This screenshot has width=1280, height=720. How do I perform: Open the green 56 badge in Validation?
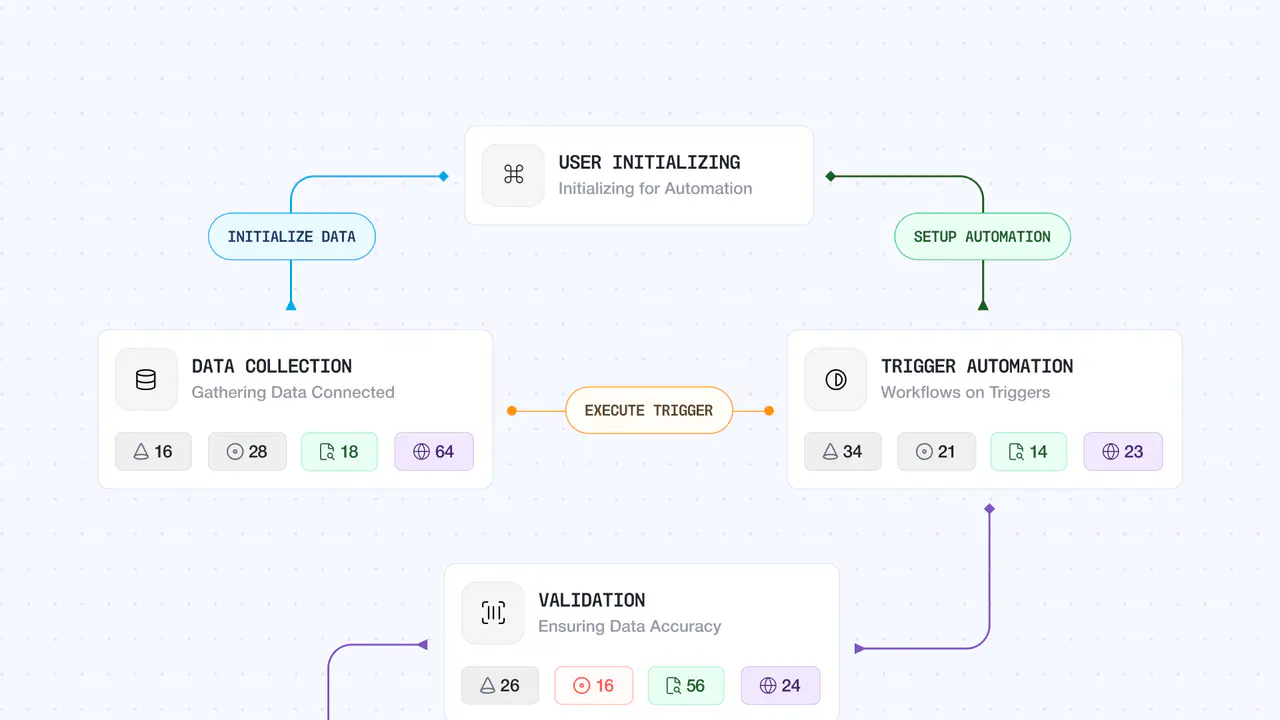[686, 685]
